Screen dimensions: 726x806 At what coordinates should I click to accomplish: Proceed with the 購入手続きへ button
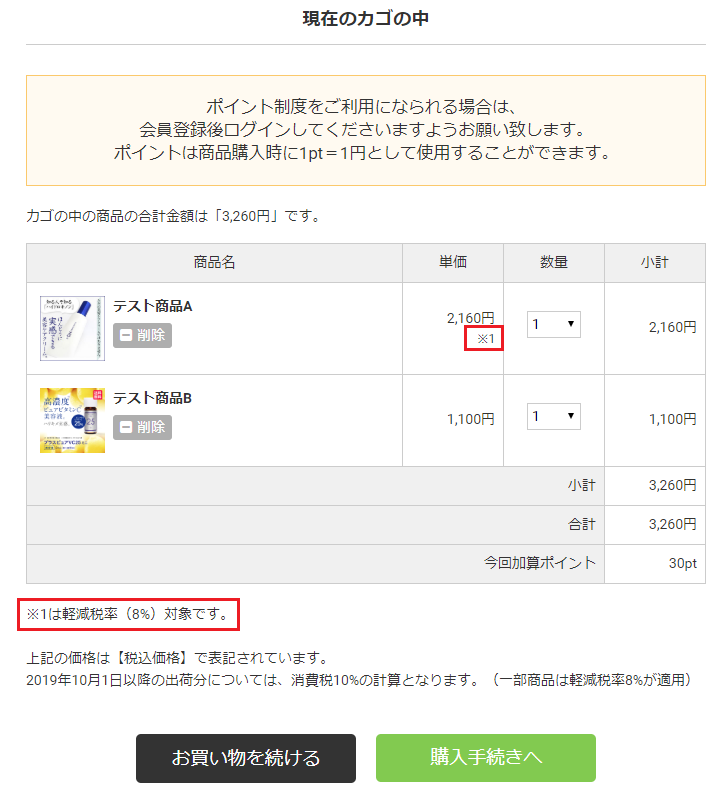tap(486, 757)
